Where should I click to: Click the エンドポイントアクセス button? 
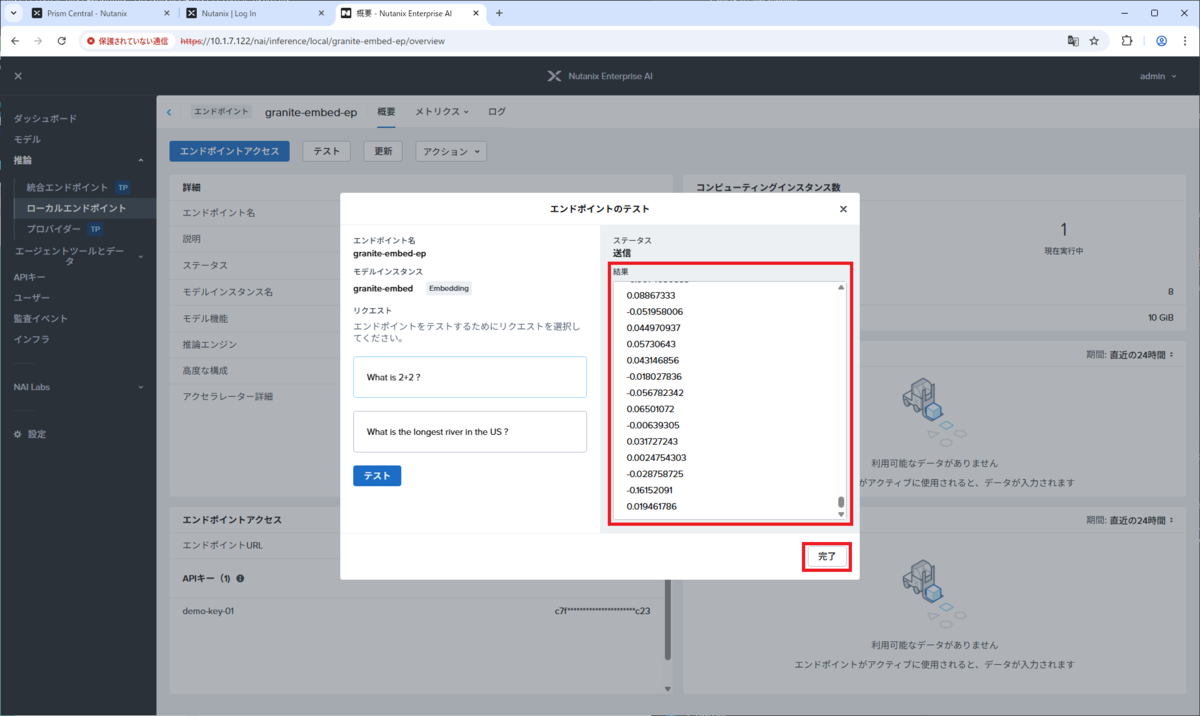pos(229,151)
